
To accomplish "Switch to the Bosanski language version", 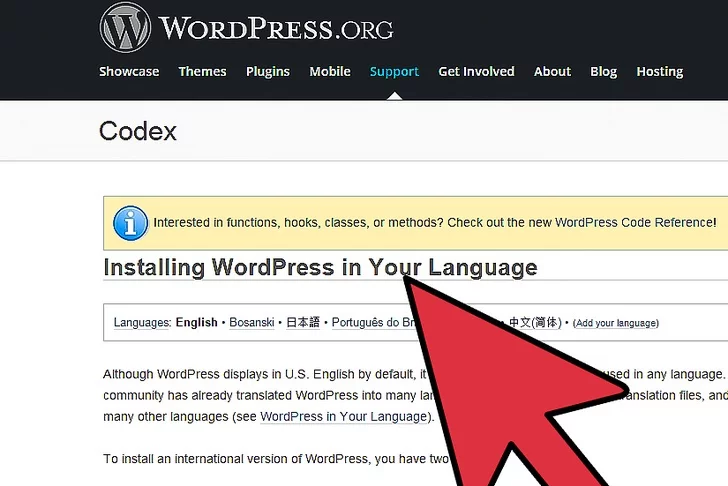I will tap(252, 323).
